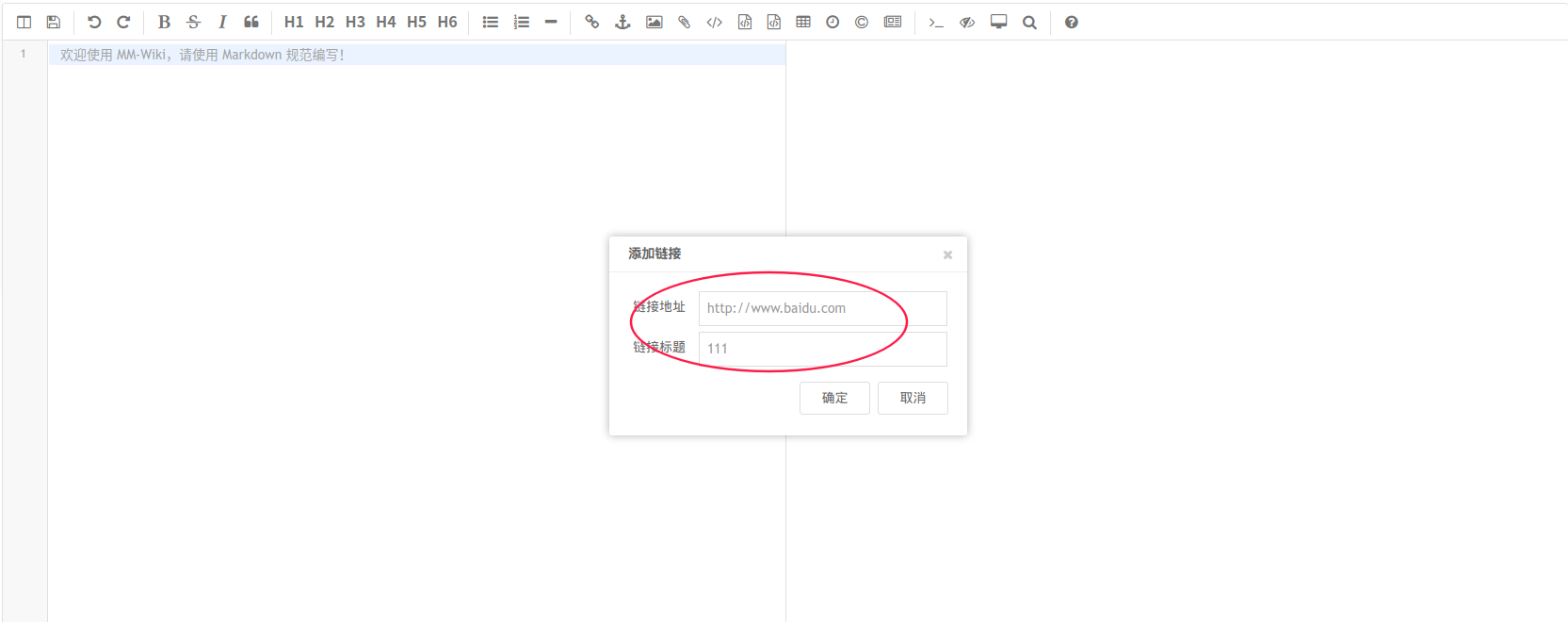Insert an H5 heading

coord(416,22)
